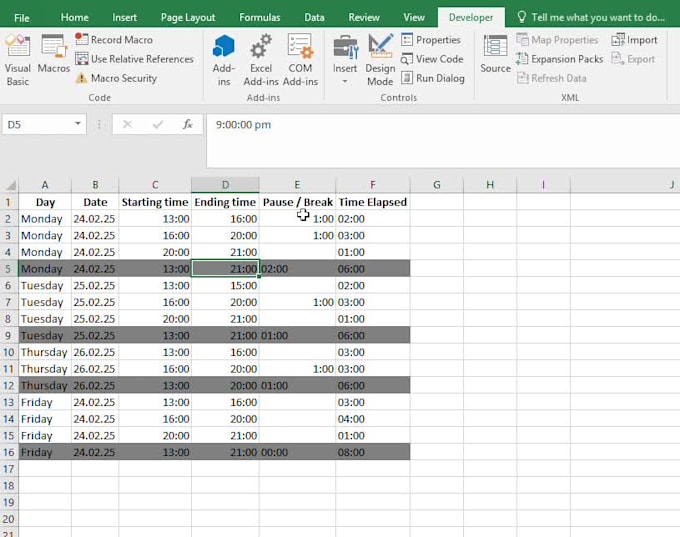Viewport: 680px width, 537px height.
Task: Switch to the Insert ribbon tab
Action: point(124,18)
